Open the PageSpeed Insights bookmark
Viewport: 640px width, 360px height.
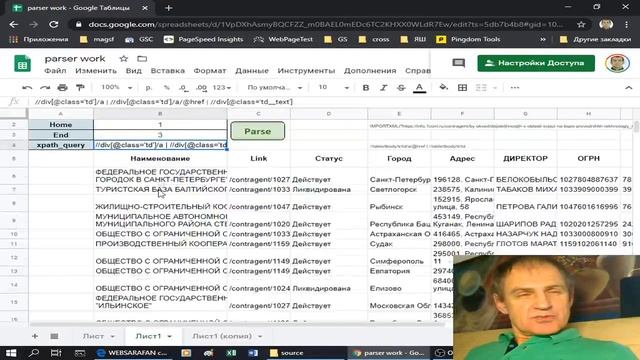(203, 39)
